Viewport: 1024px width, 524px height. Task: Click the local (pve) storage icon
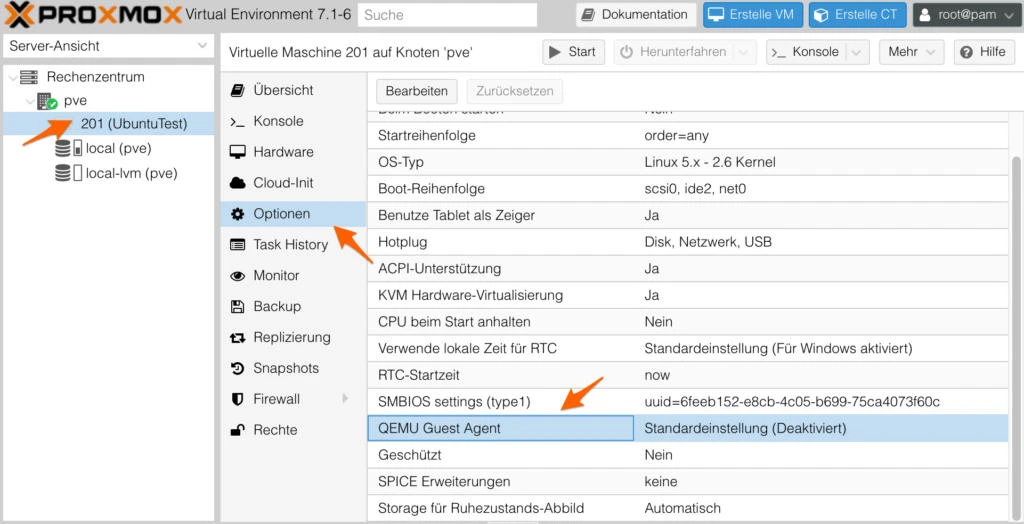[69, 148]
